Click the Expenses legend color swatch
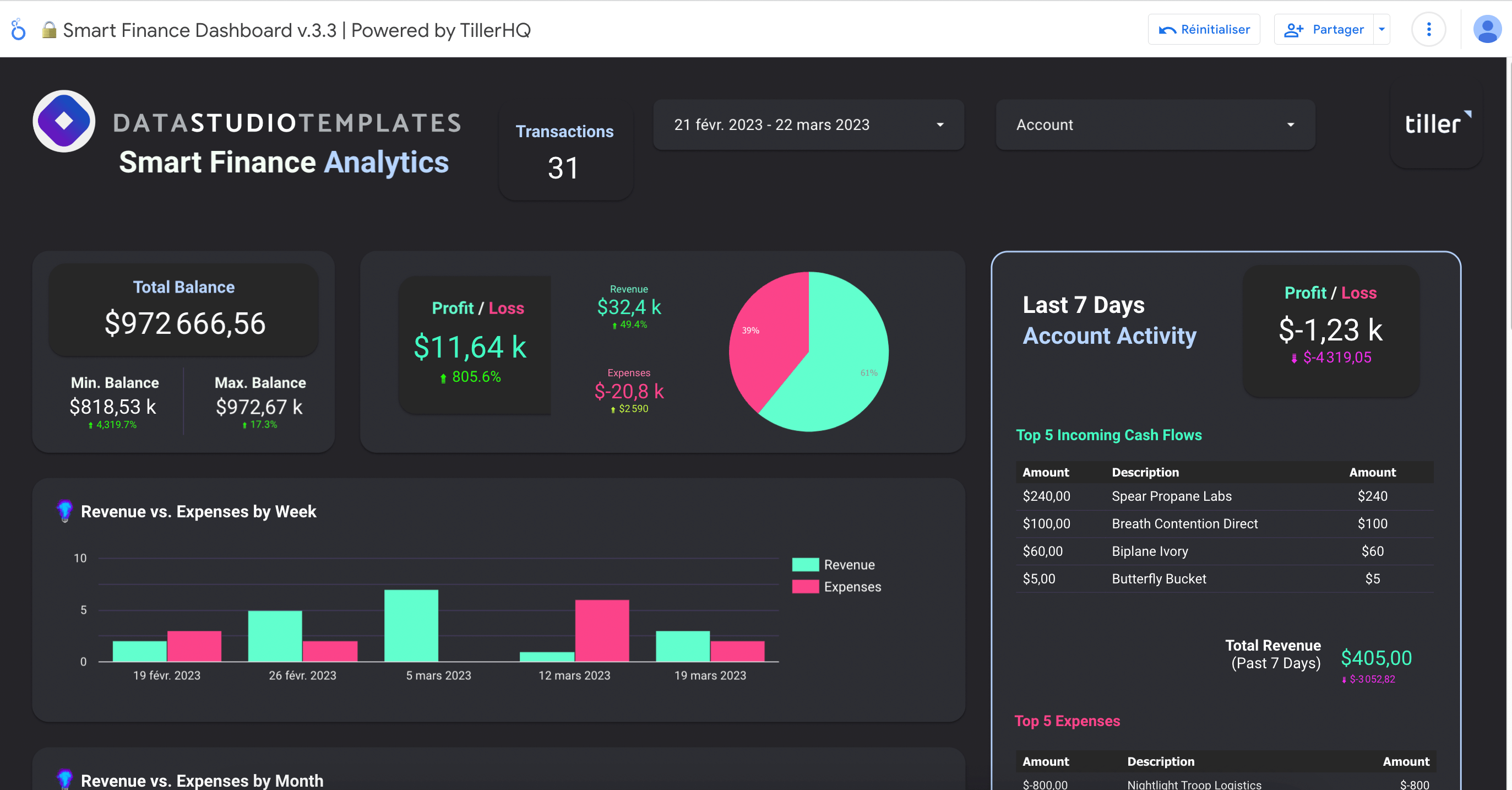 pyautogui.click(x=806, y=586)
